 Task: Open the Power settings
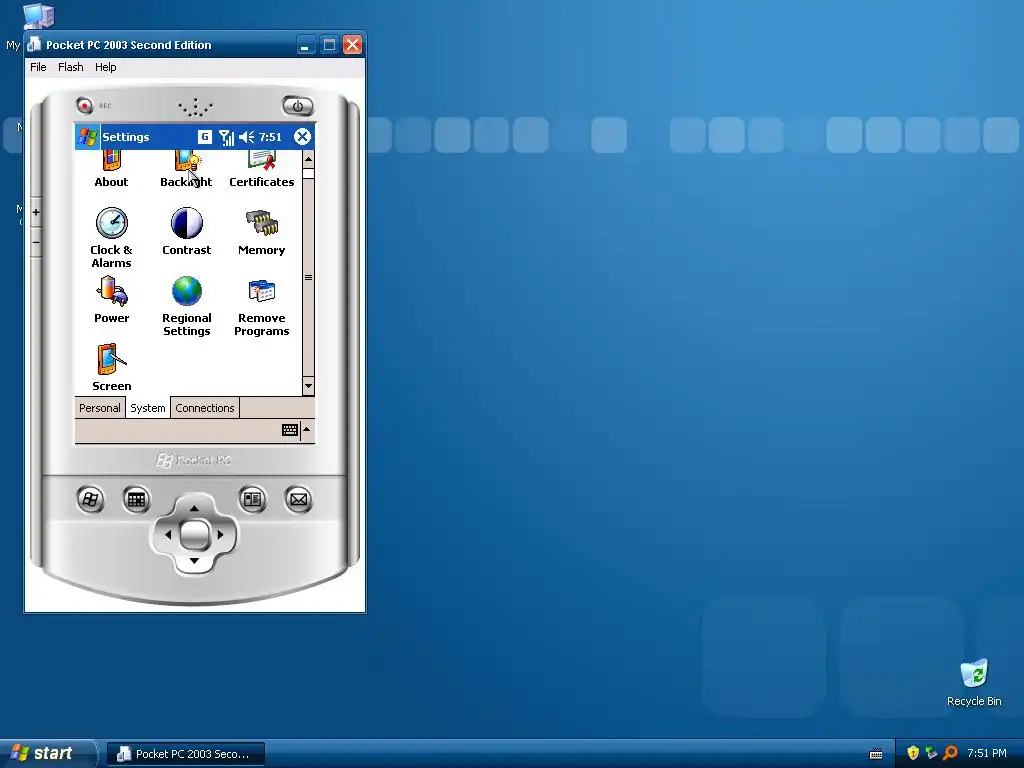click(x=111, y=299)
